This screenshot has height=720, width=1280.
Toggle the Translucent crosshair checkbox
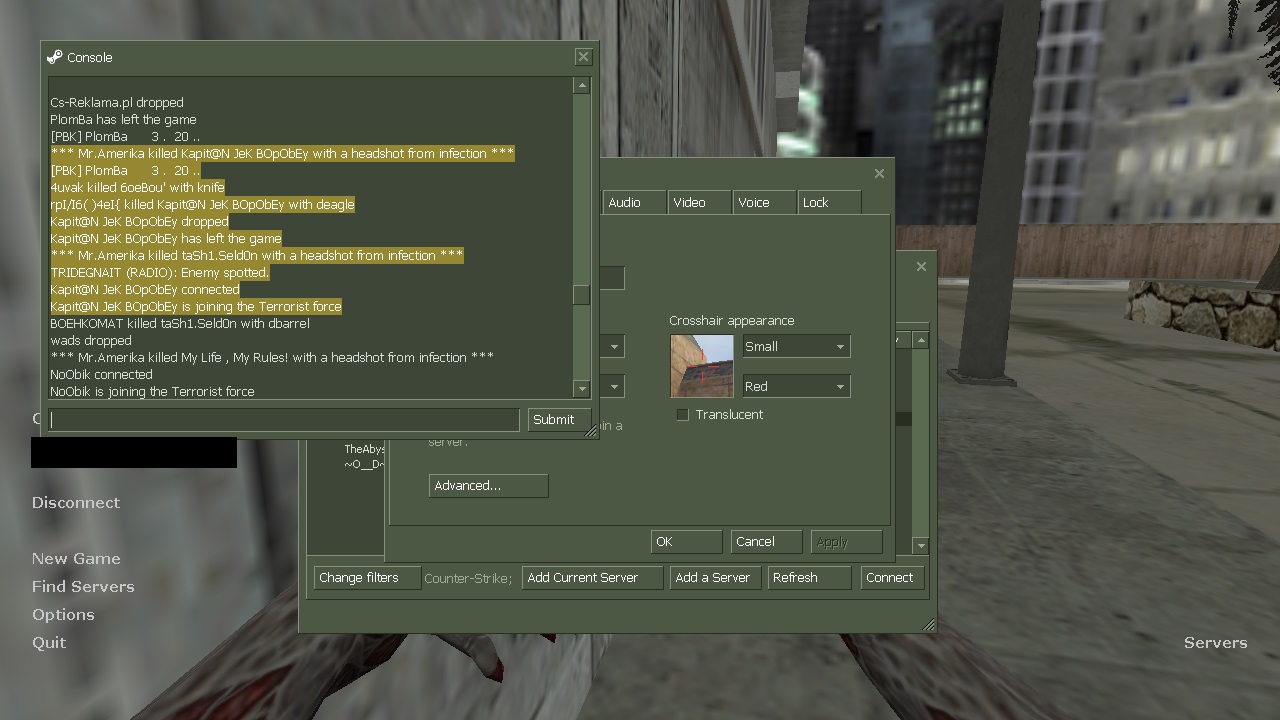point(683,414)
